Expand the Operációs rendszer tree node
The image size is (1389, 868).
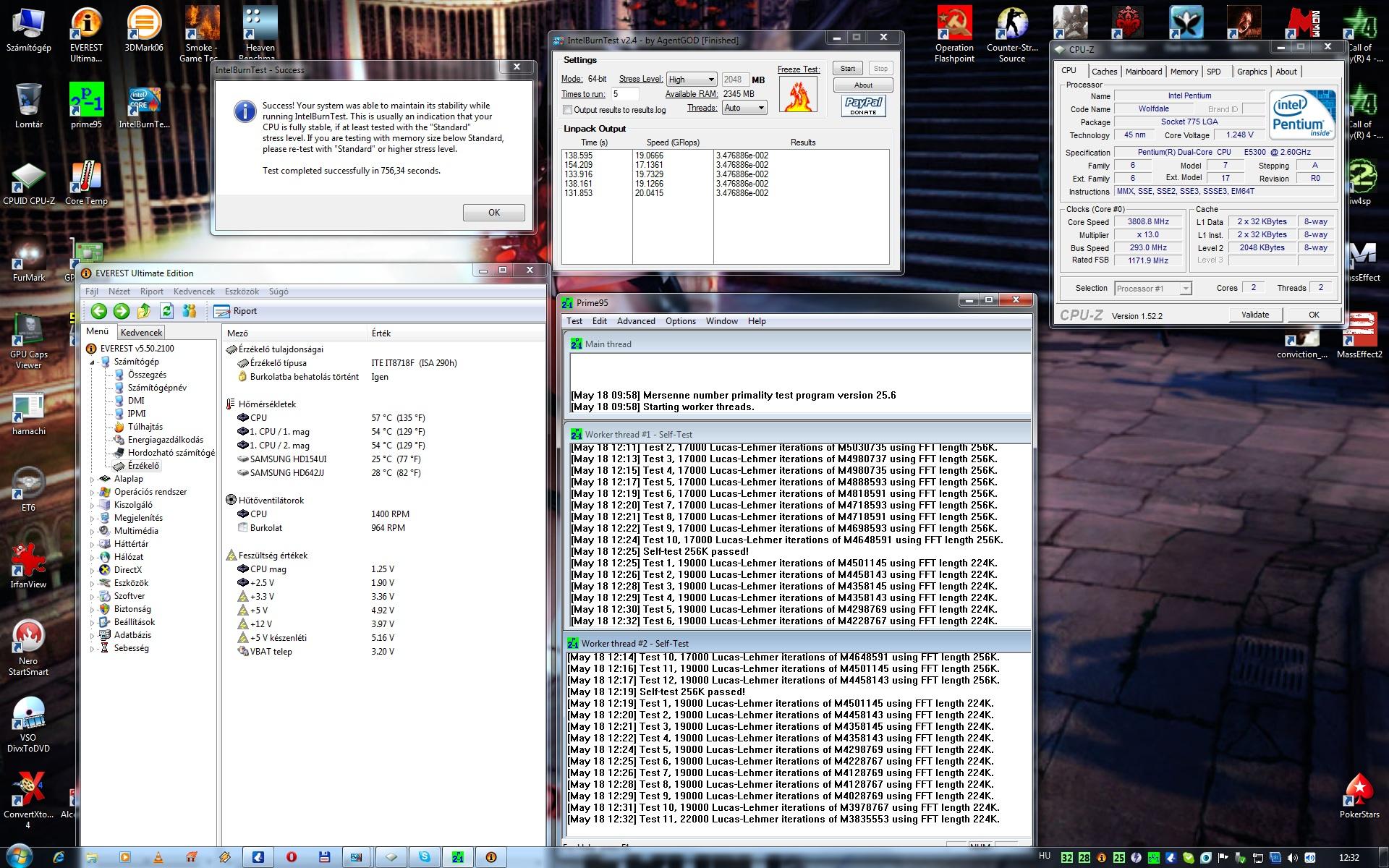(93, 492)
